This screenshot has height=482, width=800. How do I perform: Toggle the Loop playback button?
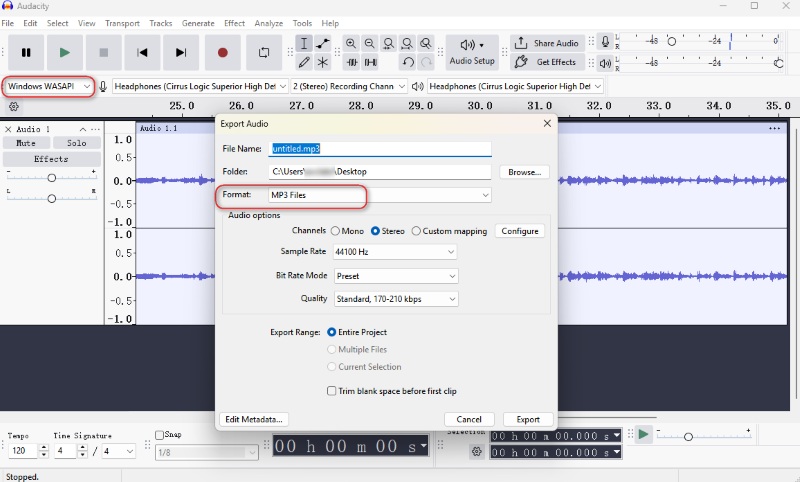point(264,53)
